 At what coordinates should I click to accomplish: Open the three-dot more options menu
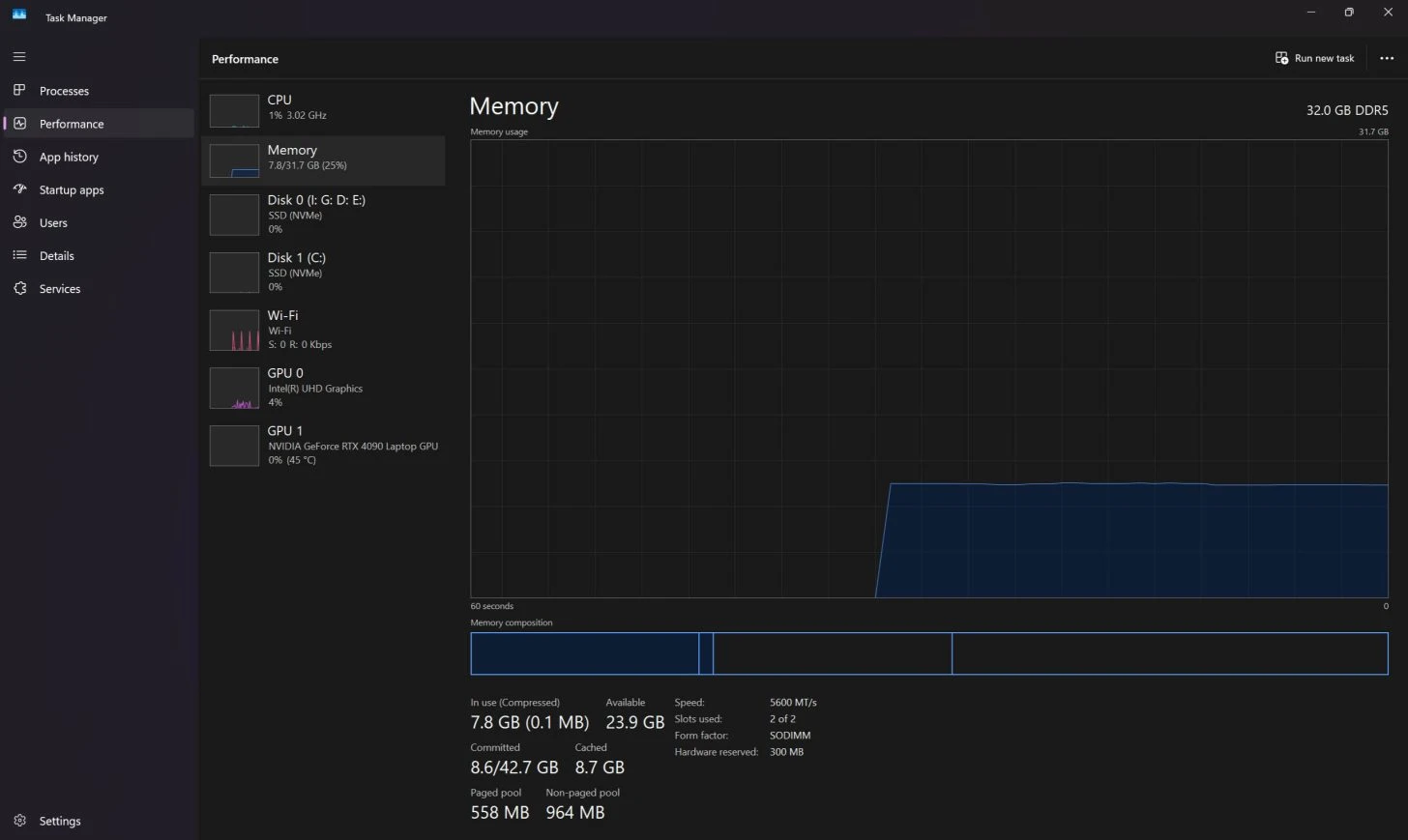click(x=1387, y=58)
